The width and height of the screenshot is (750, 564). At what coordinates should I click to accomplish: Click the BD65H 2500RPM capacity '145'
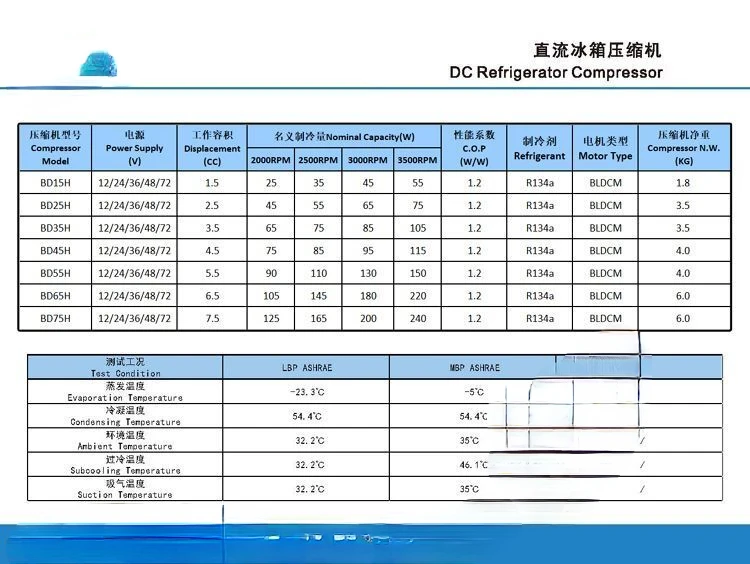[319, 296]
